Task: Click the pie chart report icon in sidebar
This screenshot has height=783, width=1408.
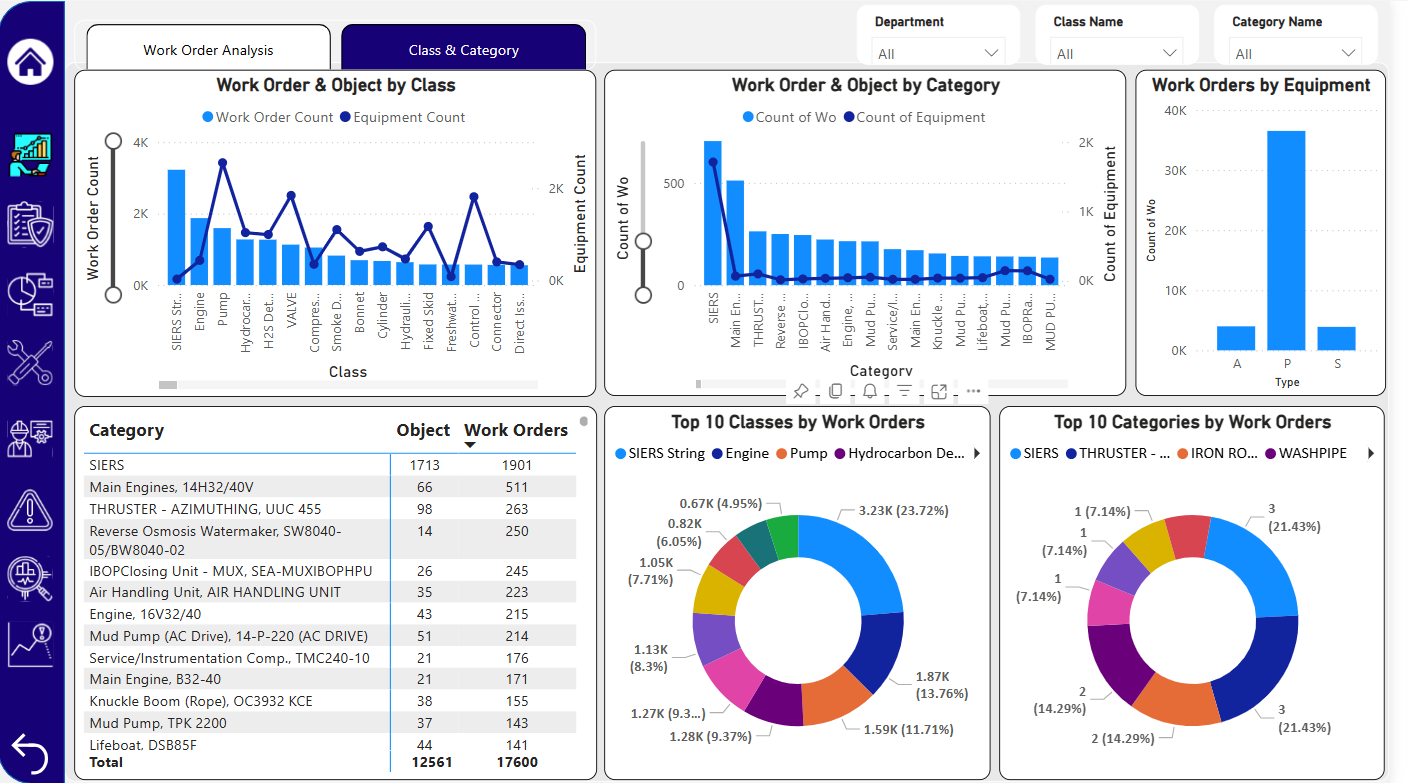Action: point(30,293)
